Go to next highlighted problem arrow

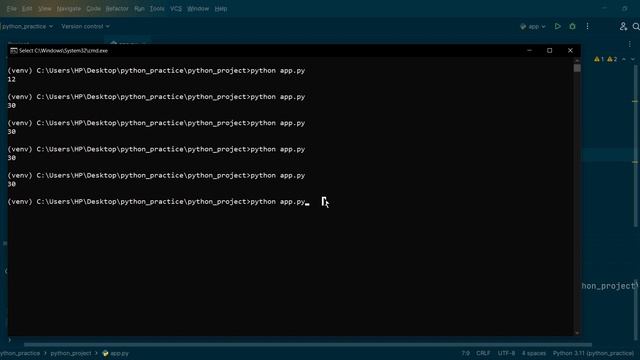633,59
